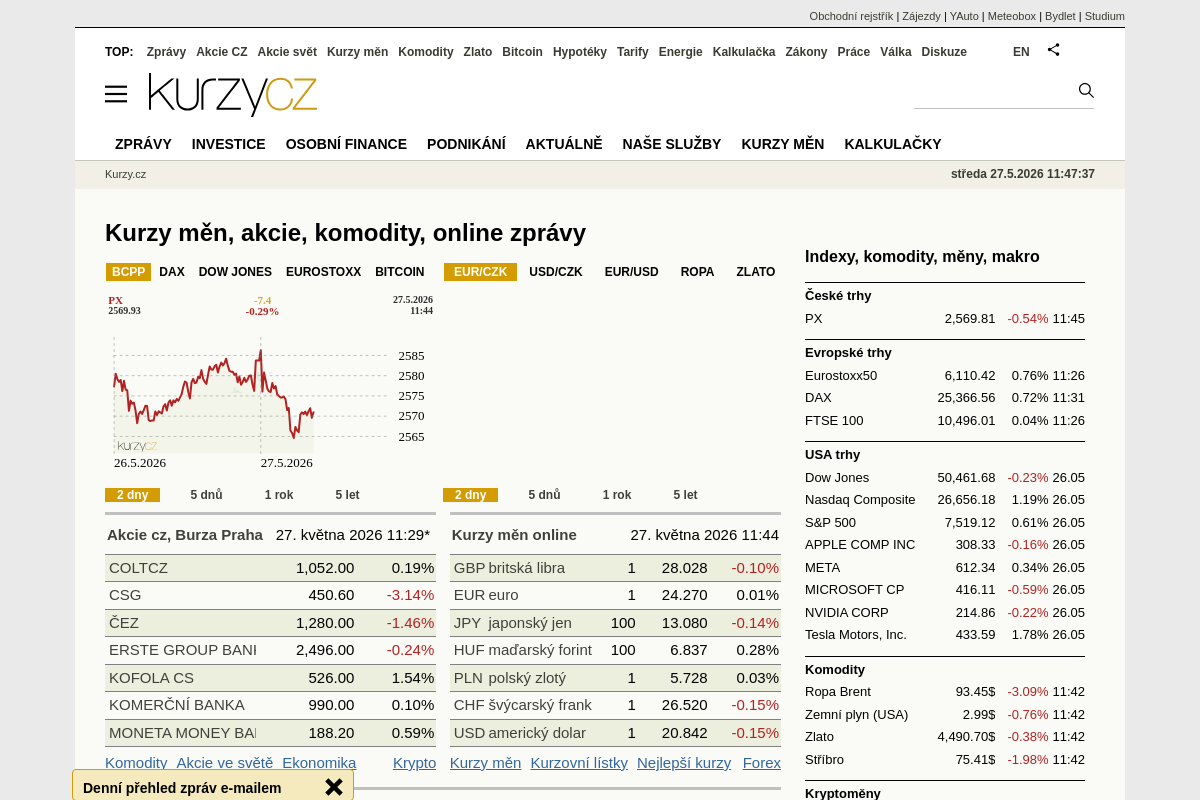Screen dimensions: 1200x800
Task: Open NVIDIA CORP in USA trhy
Action: 945,612
